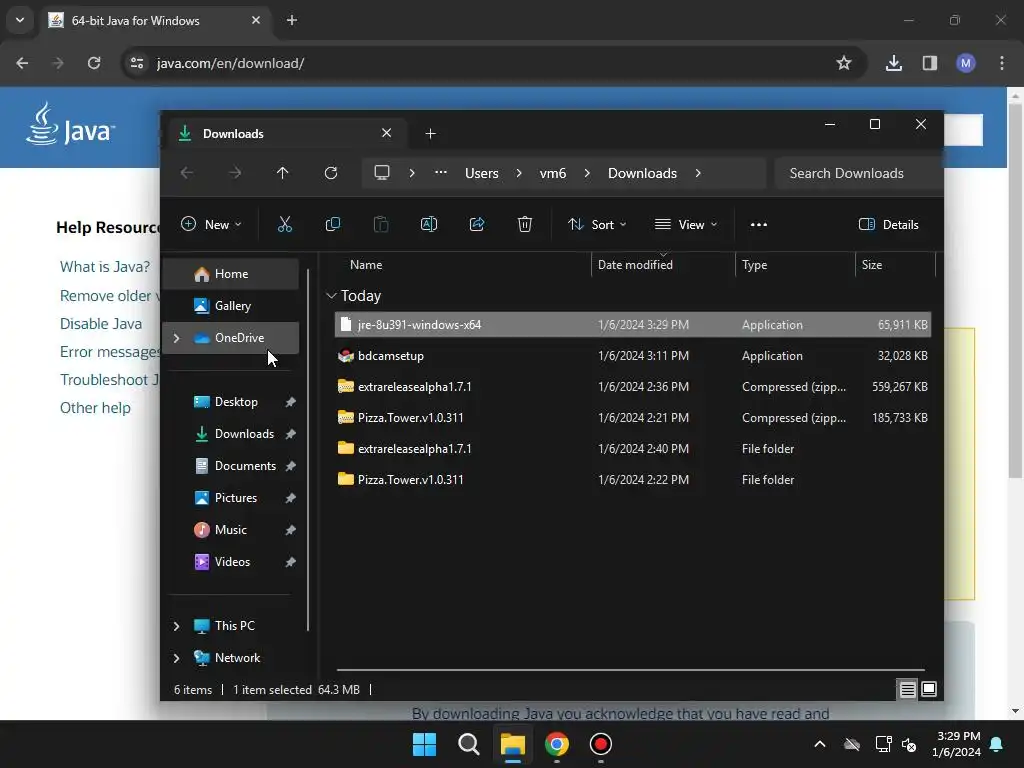Go up one folder level in Explorer

282,173
